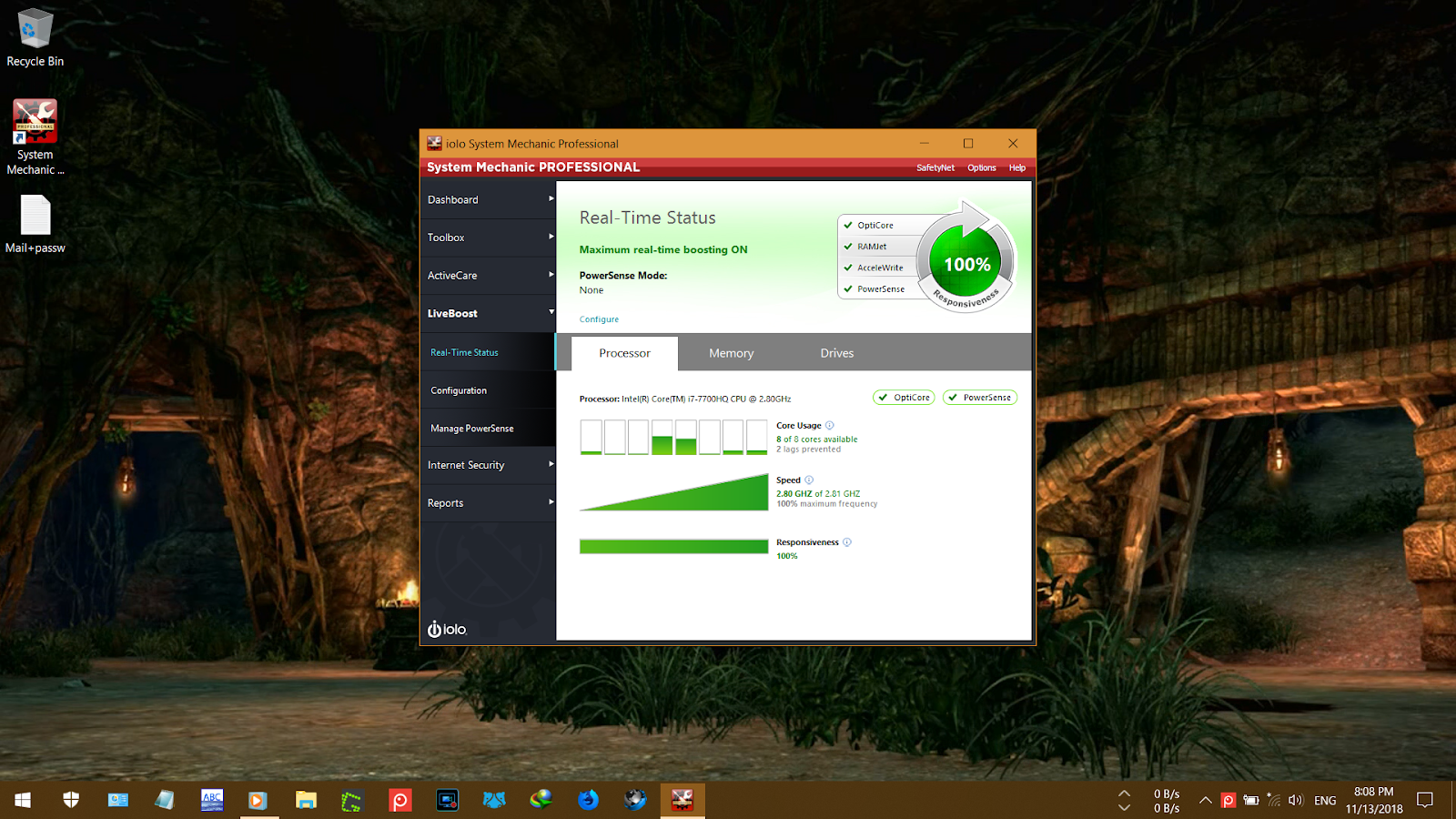The width and height of the screenshot is (1456, 819).
Task: Switch to the Processor tab
Action: pos(624,353)
